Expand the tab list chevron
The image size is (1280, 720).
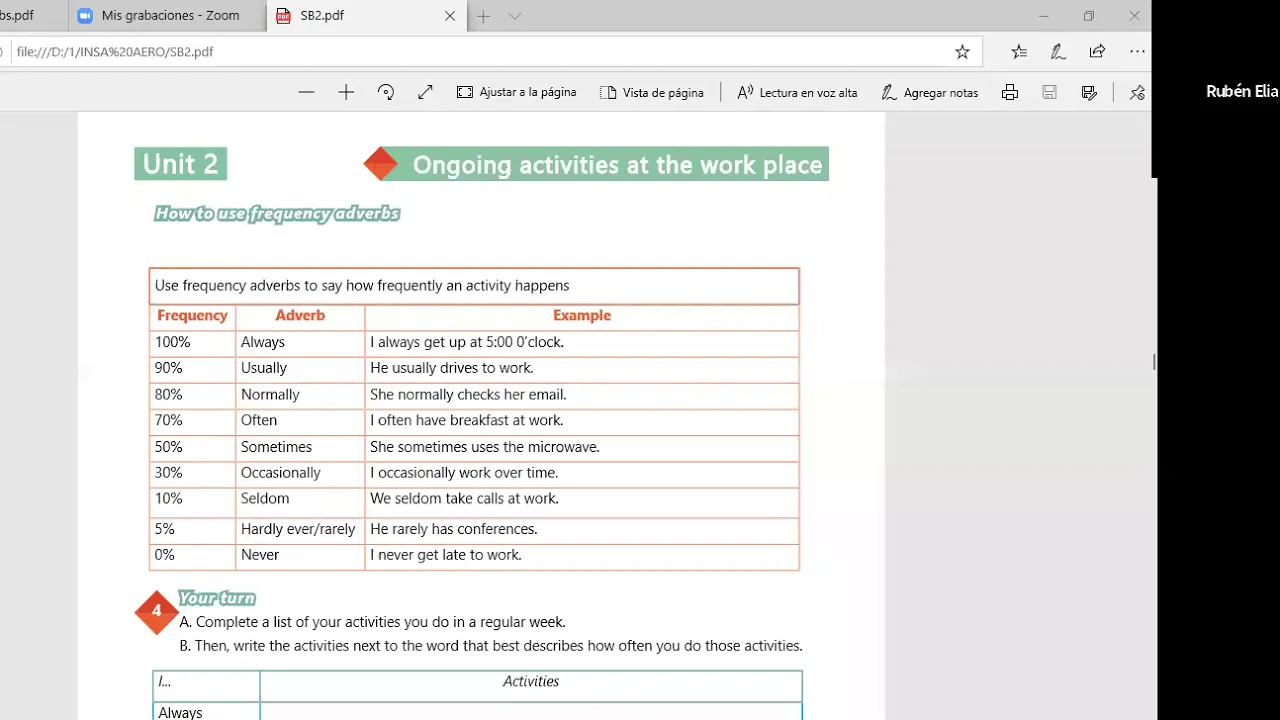click(x=514, y=16)
